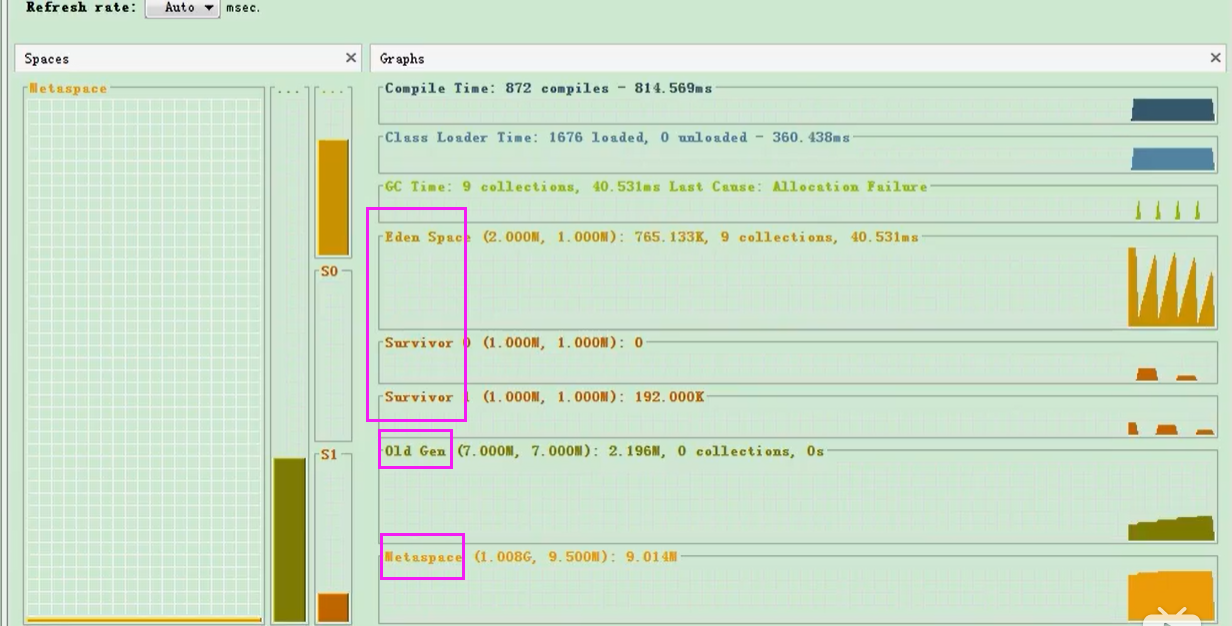The height and width of the screenshot is (626, 1232).
Task: Click the S0 label in Spaces
Action: tap(329, 272)
